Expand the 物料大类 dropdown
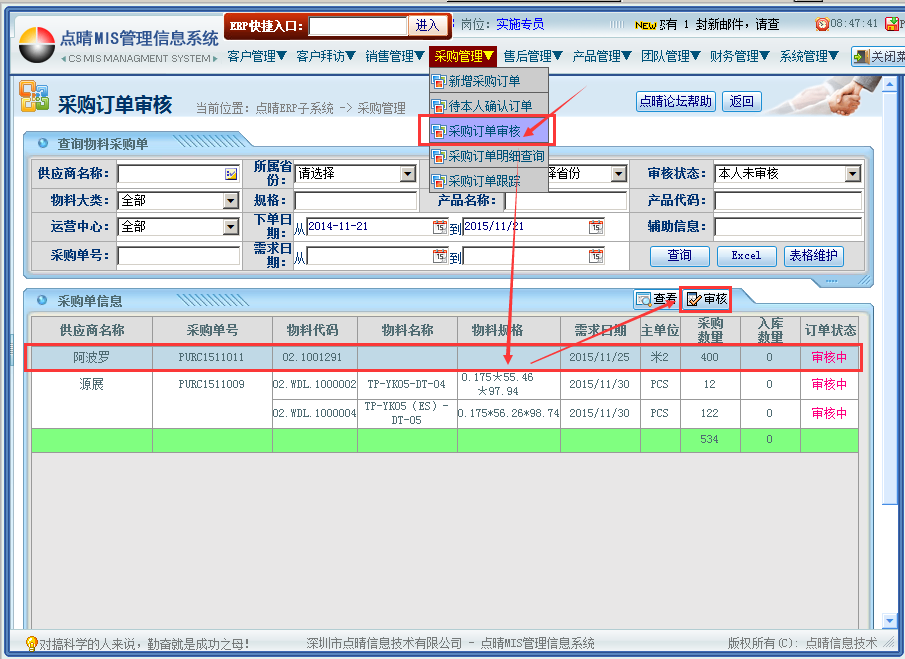This screenshot has width=905, height=659. point(231,201)
